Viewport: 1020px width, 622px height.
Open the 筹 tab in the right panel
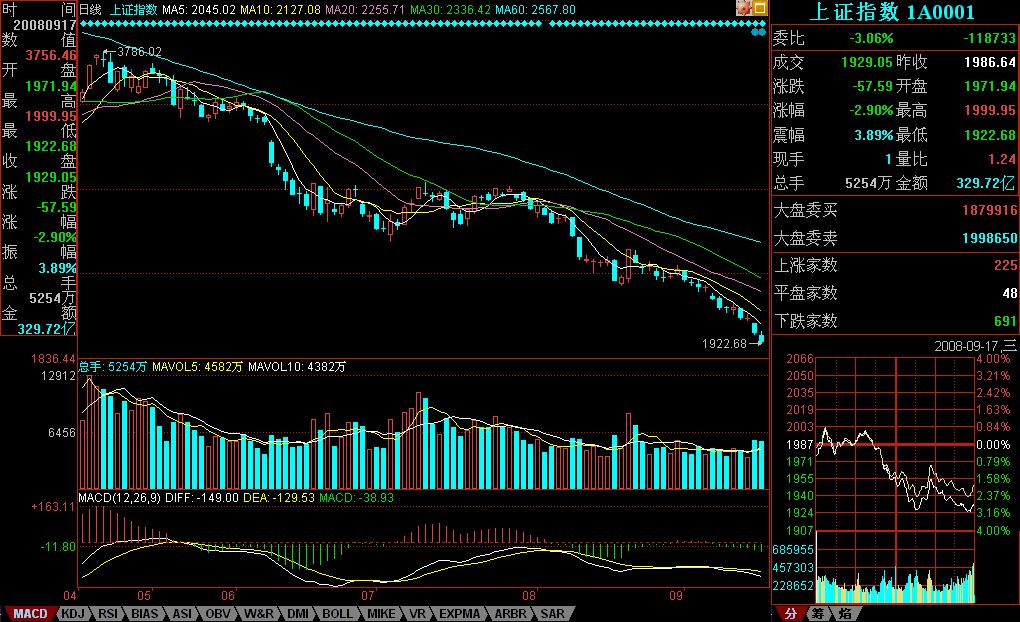point(817,613)
